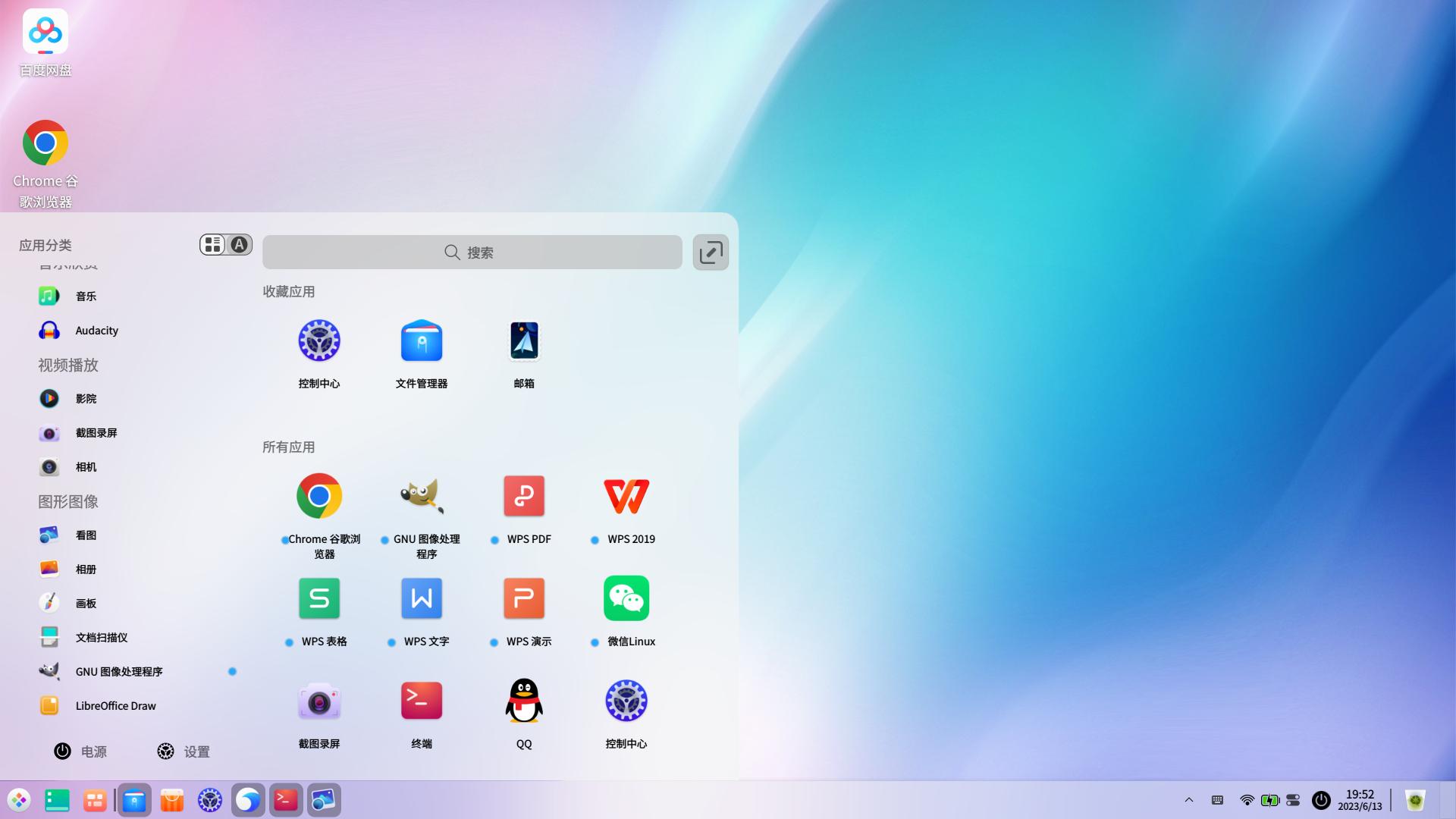Open Baidu Netdisk desktop shortcut
1456x819 pixels.
[x=44, y=32]
